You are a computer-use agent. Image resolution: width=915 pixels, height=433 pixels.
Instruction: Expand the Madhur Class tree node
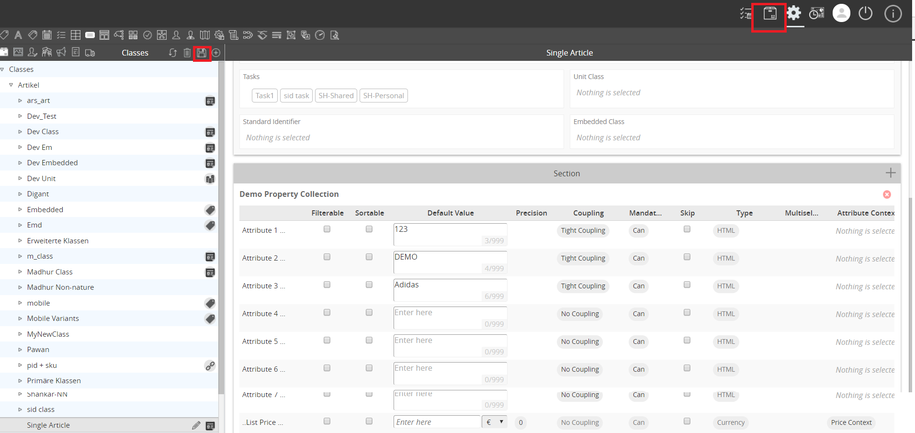(20, 272)
